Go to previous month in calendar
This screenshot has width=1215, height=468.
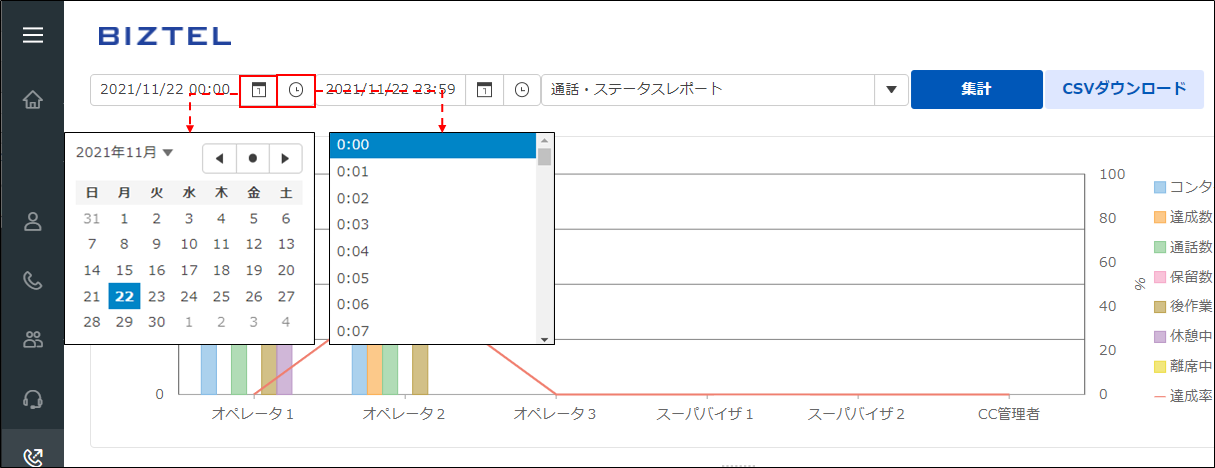[x=219, y=158]
